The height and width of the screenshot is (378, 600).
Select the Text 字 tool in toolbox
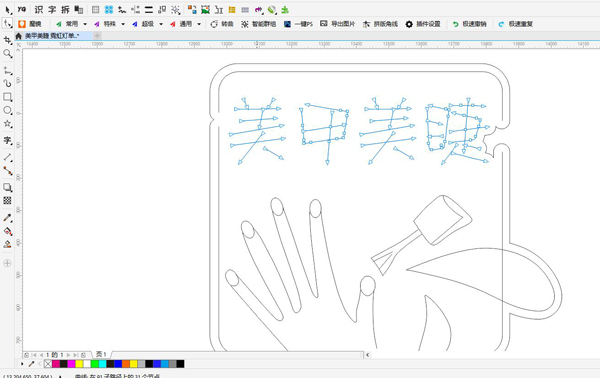7,140
